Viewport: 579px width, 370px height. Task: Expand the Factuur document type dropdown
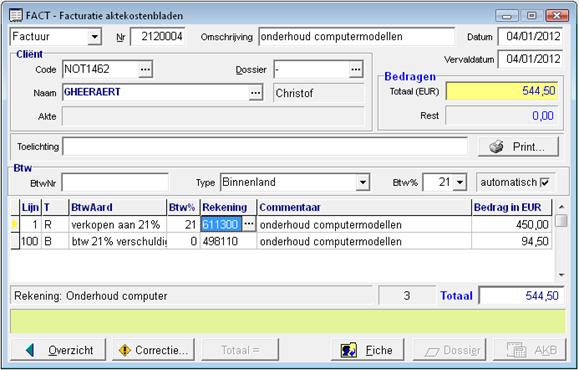pos(95,37)
